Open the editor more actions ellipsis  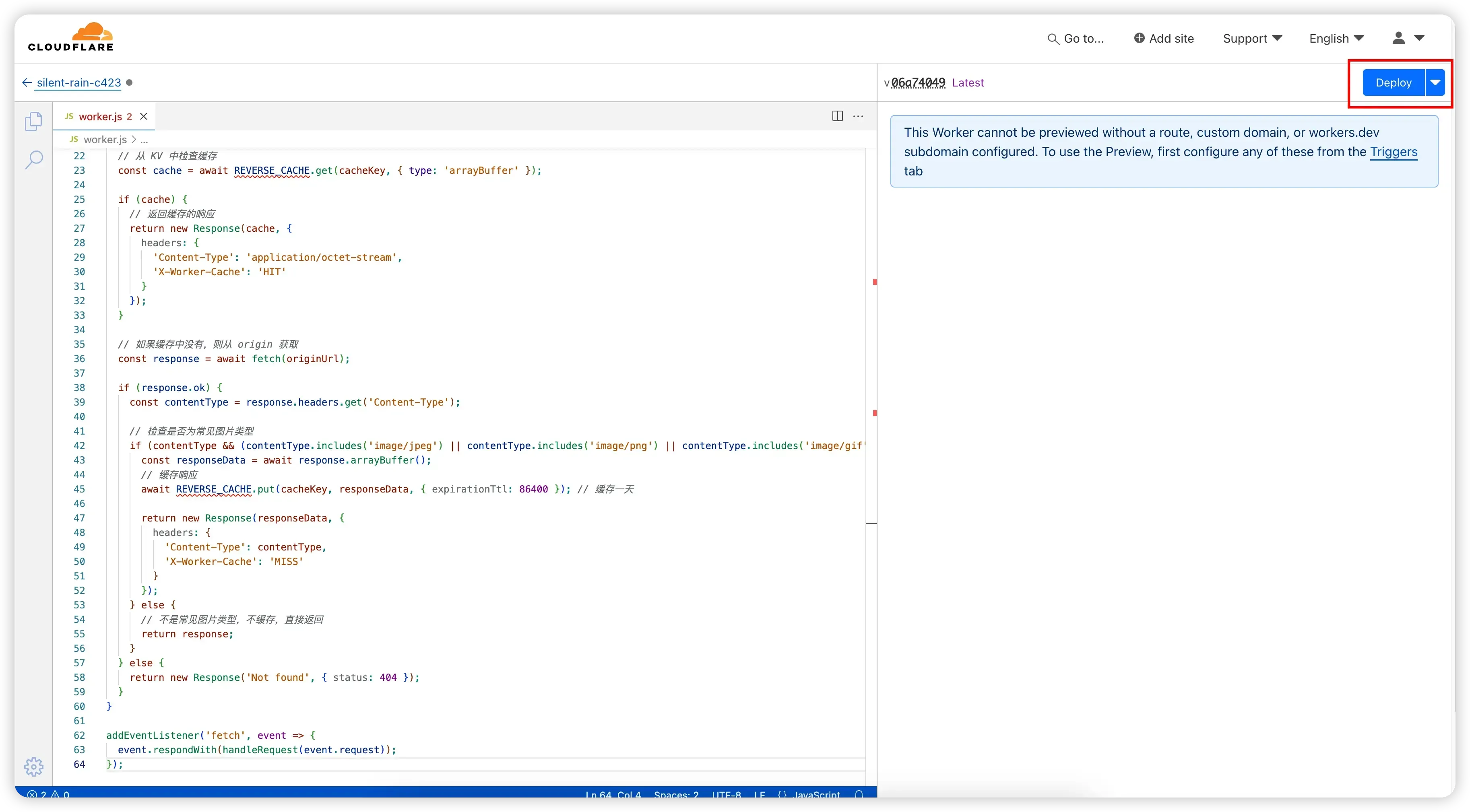858,116
